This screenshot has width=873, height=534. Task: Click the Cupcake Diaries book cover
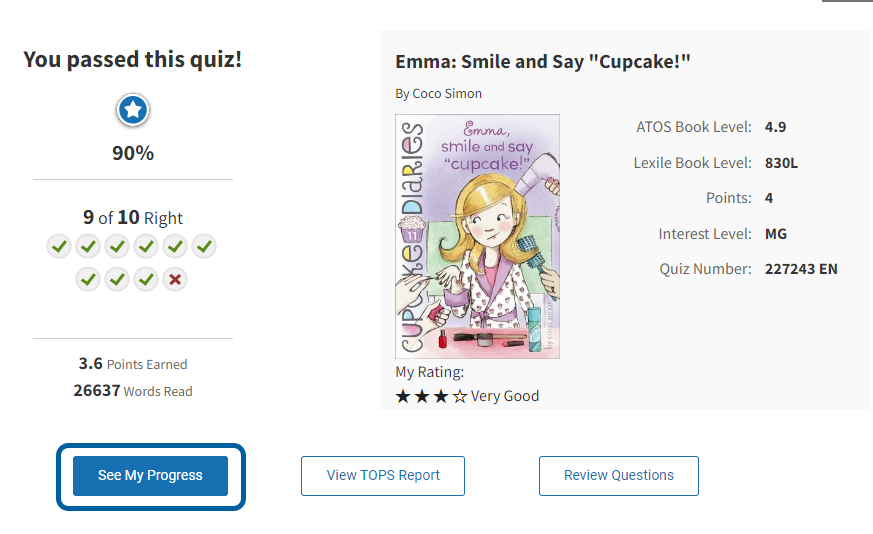point(477,236)
